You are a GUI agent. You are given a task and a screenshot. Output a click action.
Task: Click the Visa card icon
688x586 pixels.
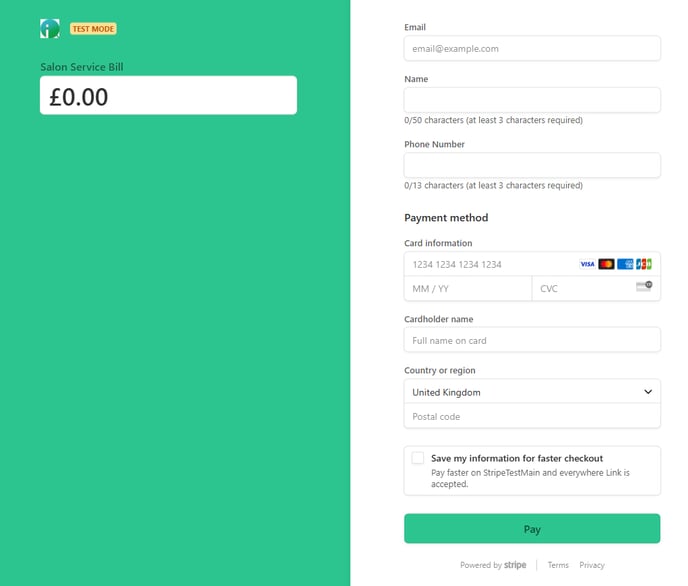(x=587, y=264)
